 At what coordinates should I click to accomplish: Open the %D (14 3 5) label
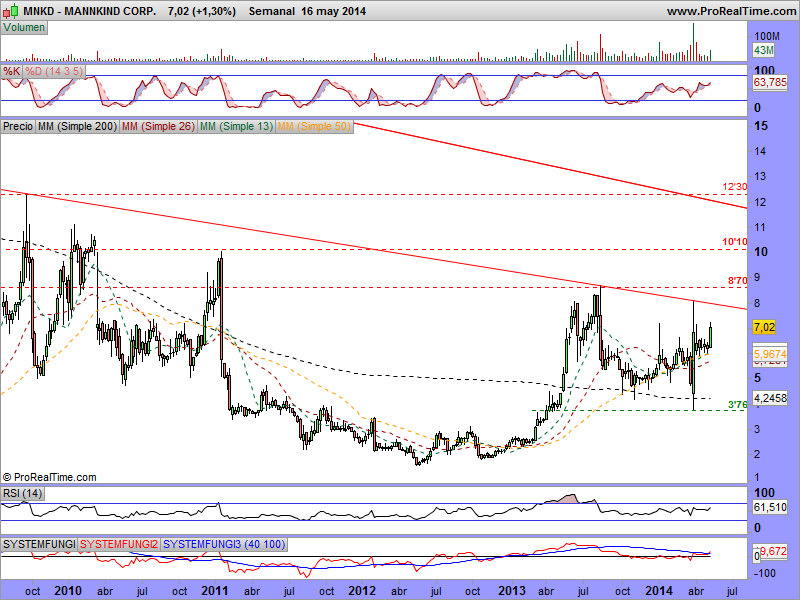pos(54,71)
